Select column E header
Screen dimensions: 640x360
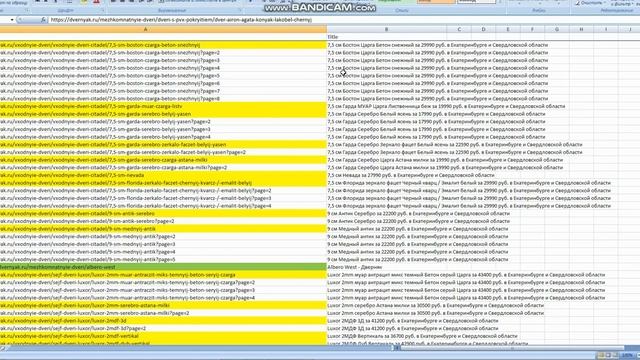[x=508, y=29]
